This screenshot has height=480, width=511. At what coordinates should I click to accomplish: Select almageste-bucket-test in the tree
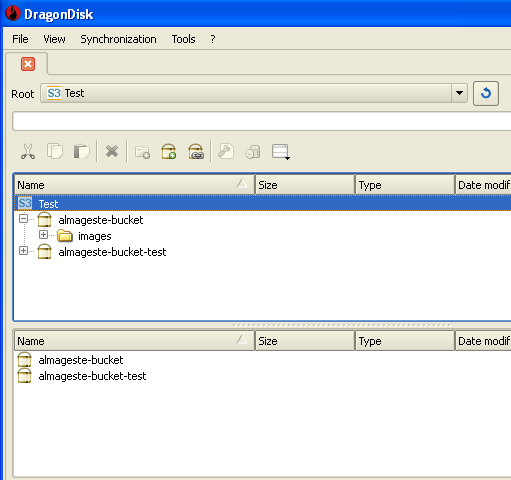click(x=112, y=252)
